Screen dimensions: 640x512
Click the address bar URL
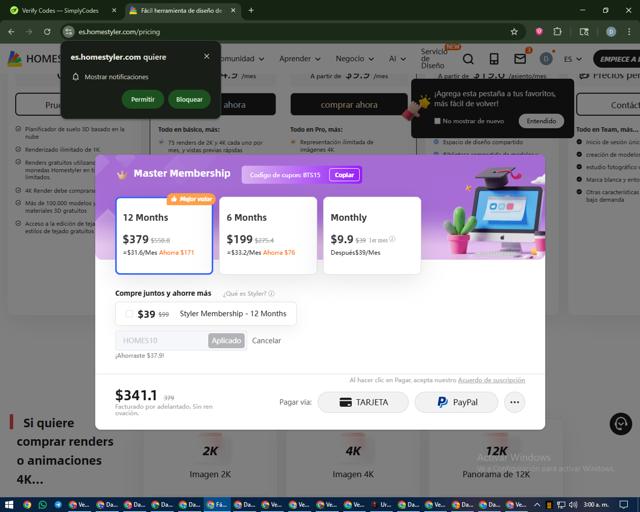click(119, 32)
